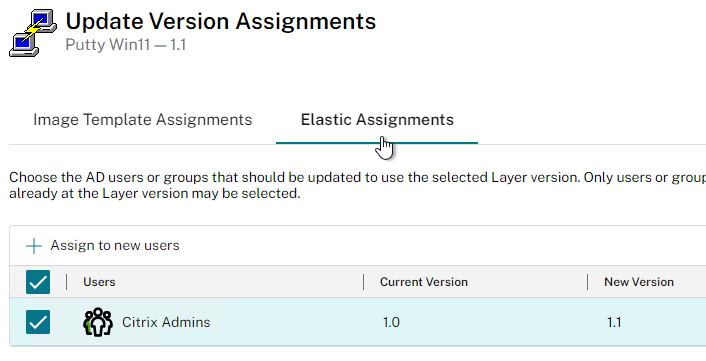Click the Assign to new users label
The image size is (706, 361).
click(115, 246)
